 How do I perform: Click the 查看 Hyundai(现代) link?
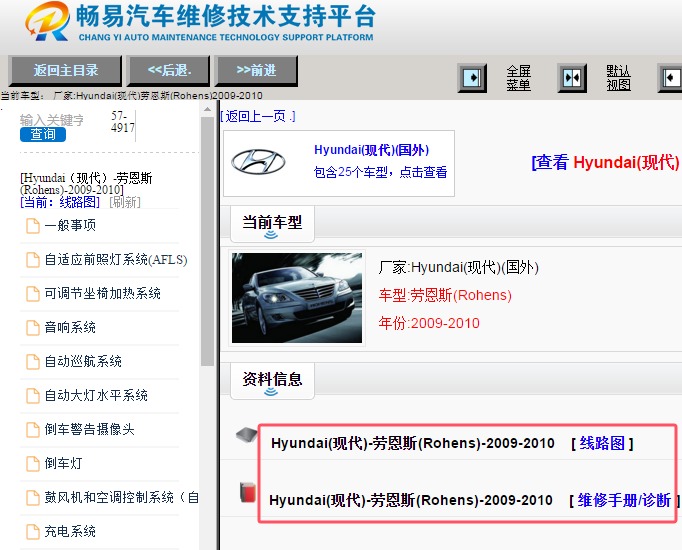(x=605, y=163)
